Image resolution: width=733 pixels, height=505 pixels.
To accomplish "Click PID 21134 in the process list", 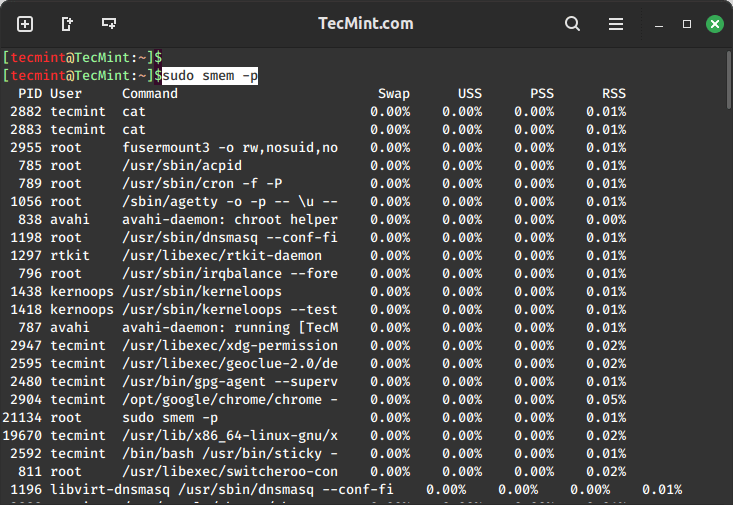I will click(22, 417).
